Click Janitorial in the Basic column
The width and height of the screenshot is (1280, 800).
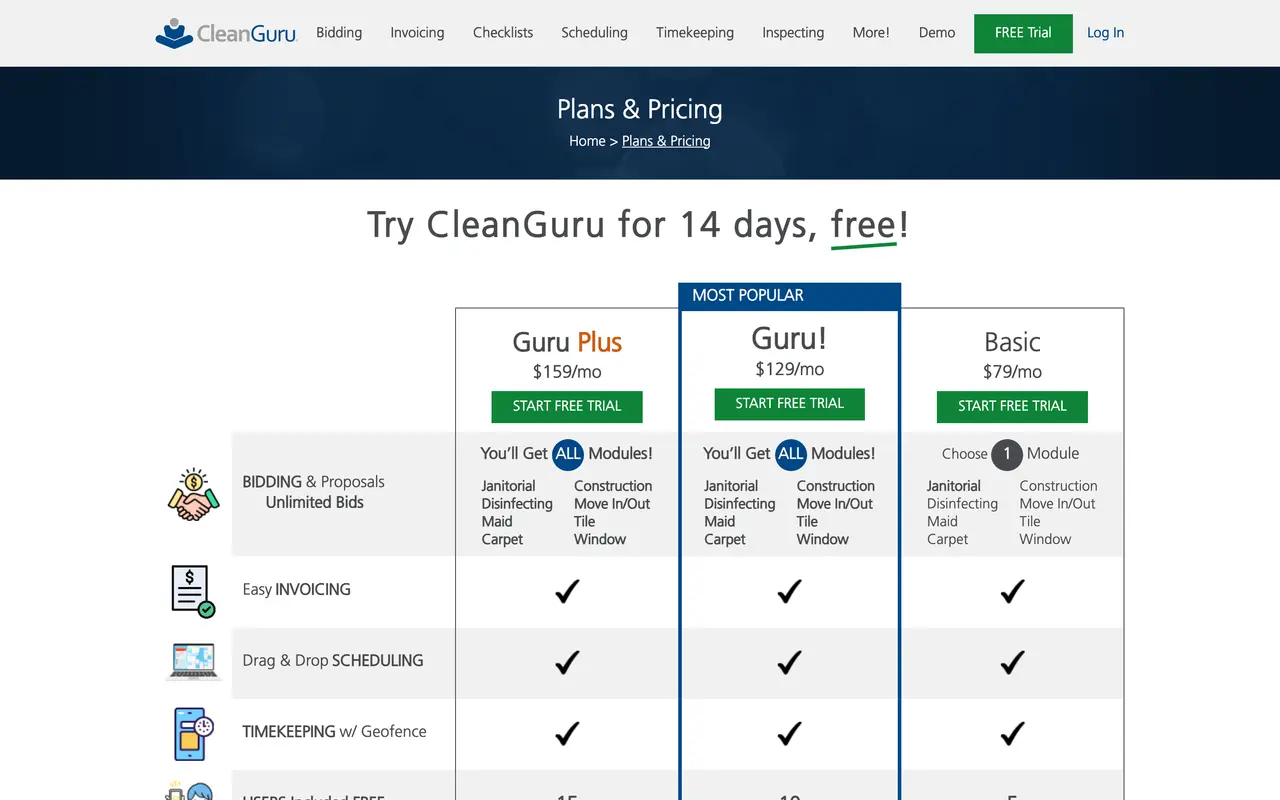click(x=954, y=486)
